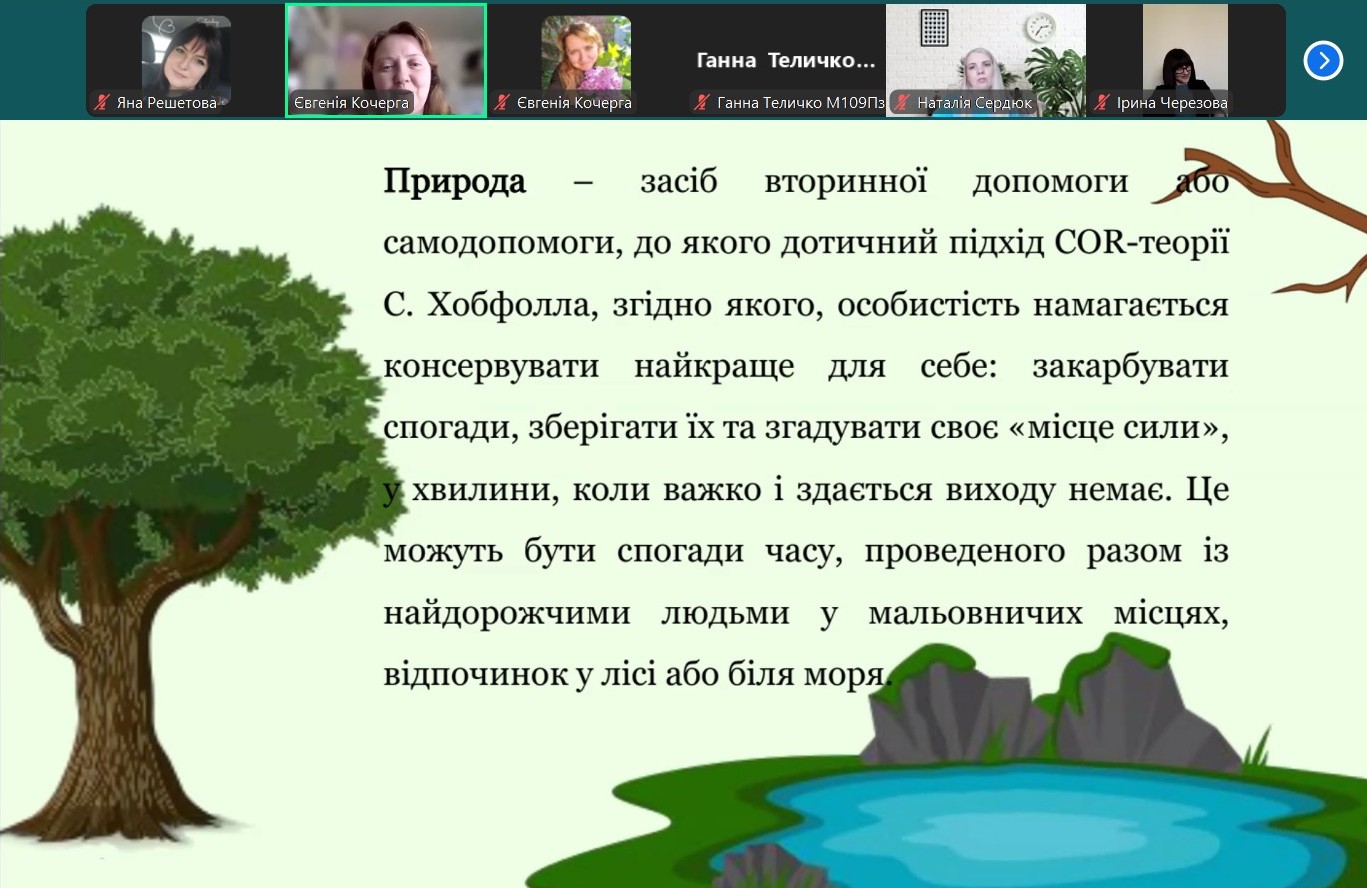This screenshot has width=1367, height=888.
Task: Click the bold word Природа in slide
Action: (x=455, y=183)
